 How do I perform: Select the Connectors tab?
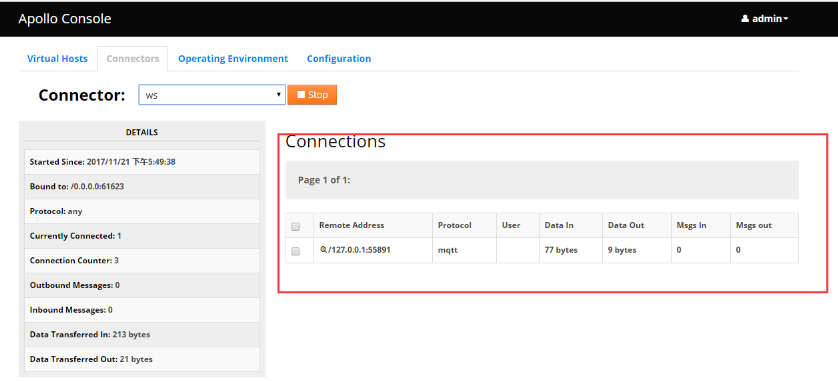tap(133, 59)
